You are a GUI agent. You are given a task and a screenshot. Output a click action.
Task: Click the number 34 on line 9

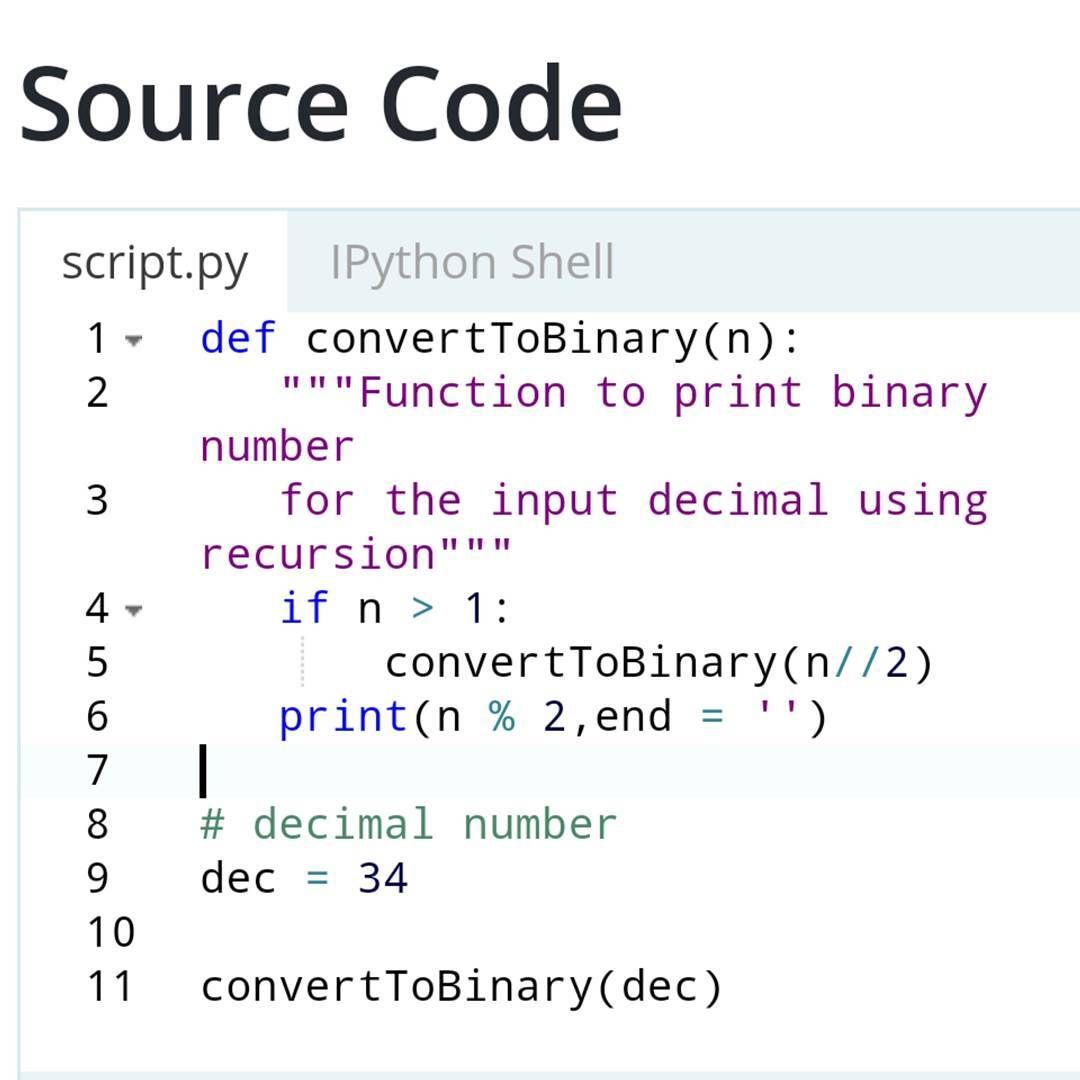point(383,878)
